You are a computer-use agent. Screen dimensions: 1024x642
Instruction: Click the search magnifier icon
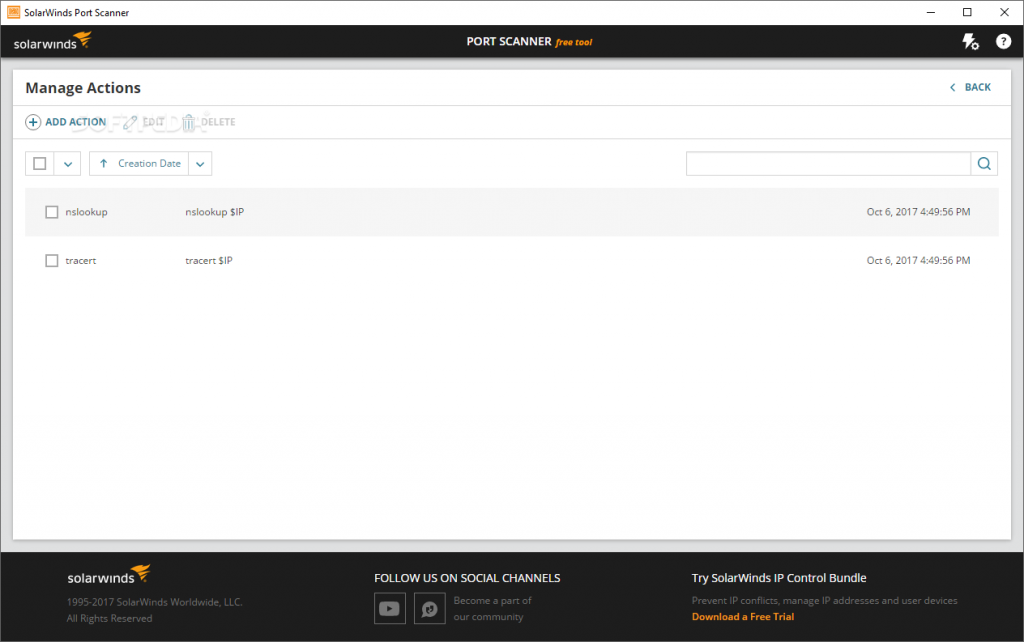point(984,164)
